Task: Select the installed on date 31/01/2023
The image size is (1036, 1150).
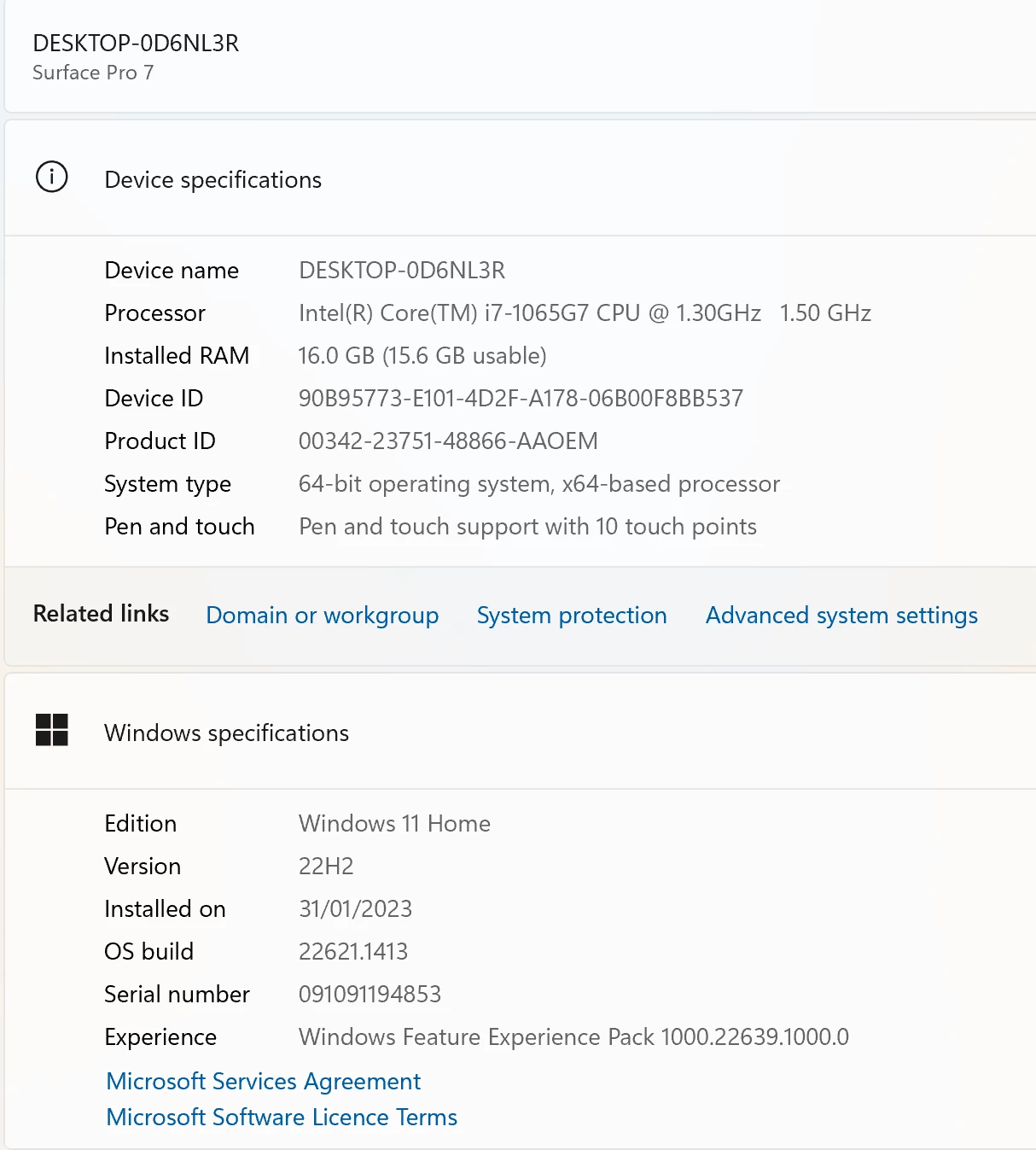Action: click(x=355, y=908)
